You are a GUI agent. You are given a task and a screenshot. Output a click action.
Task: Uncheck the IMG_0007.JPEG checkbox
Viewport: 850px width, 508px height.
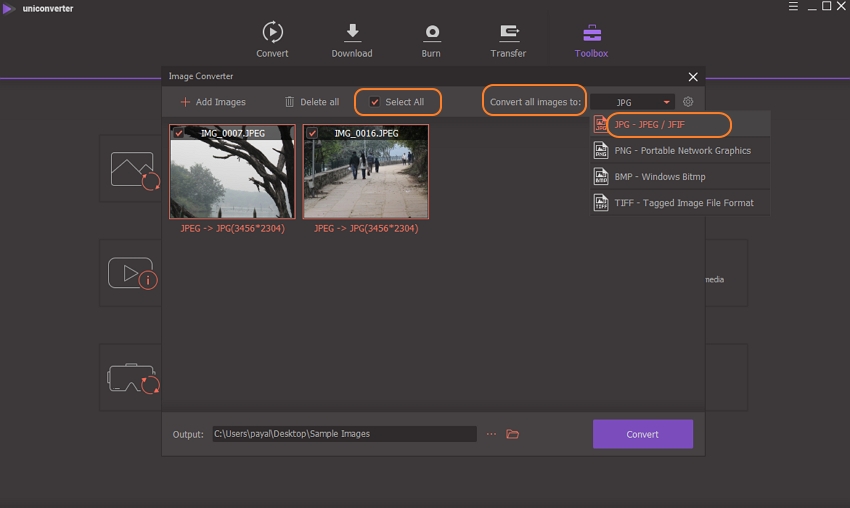[x=178, y=133]
